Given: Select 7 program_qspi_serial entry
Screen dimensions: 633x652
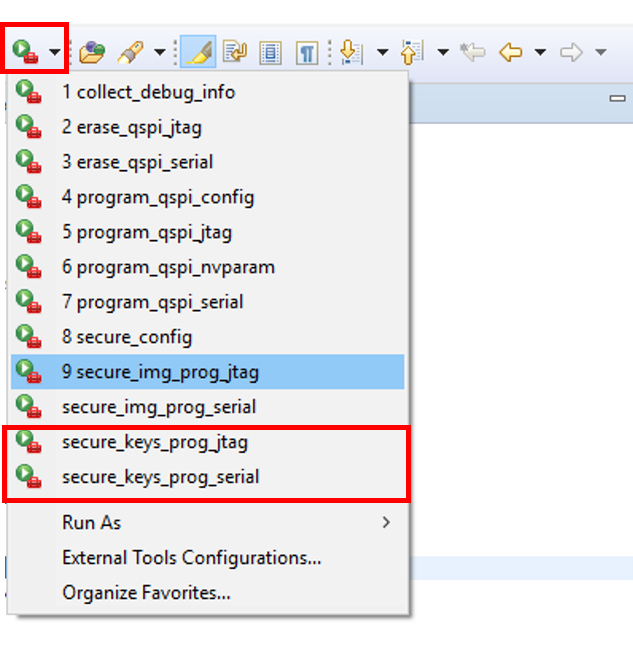Looking at the screenshot, I should [208, 302].
